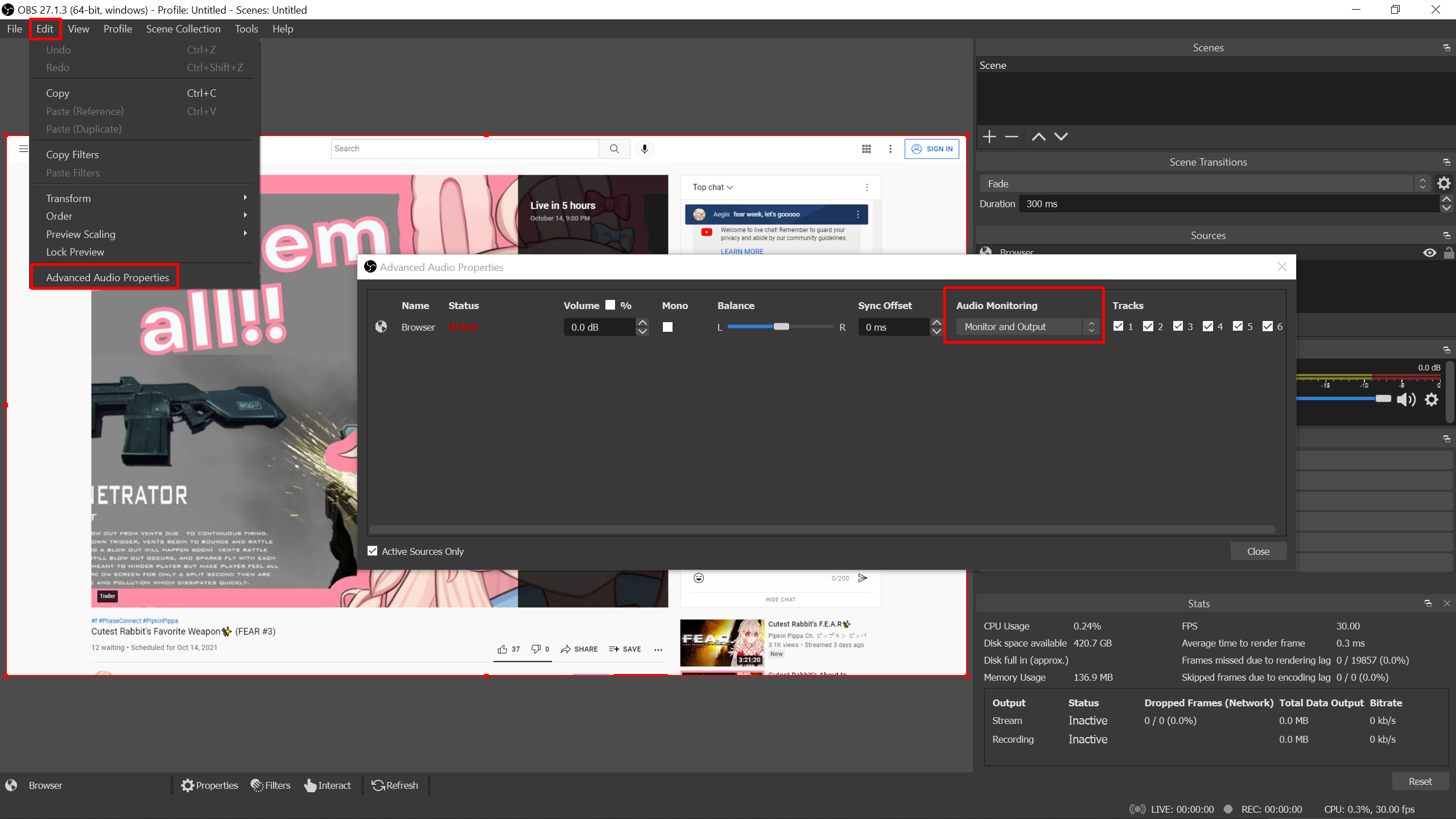Click YouTube voice search microphone
The width and height of the screenshot is (1456, 819).
(645, 149)
